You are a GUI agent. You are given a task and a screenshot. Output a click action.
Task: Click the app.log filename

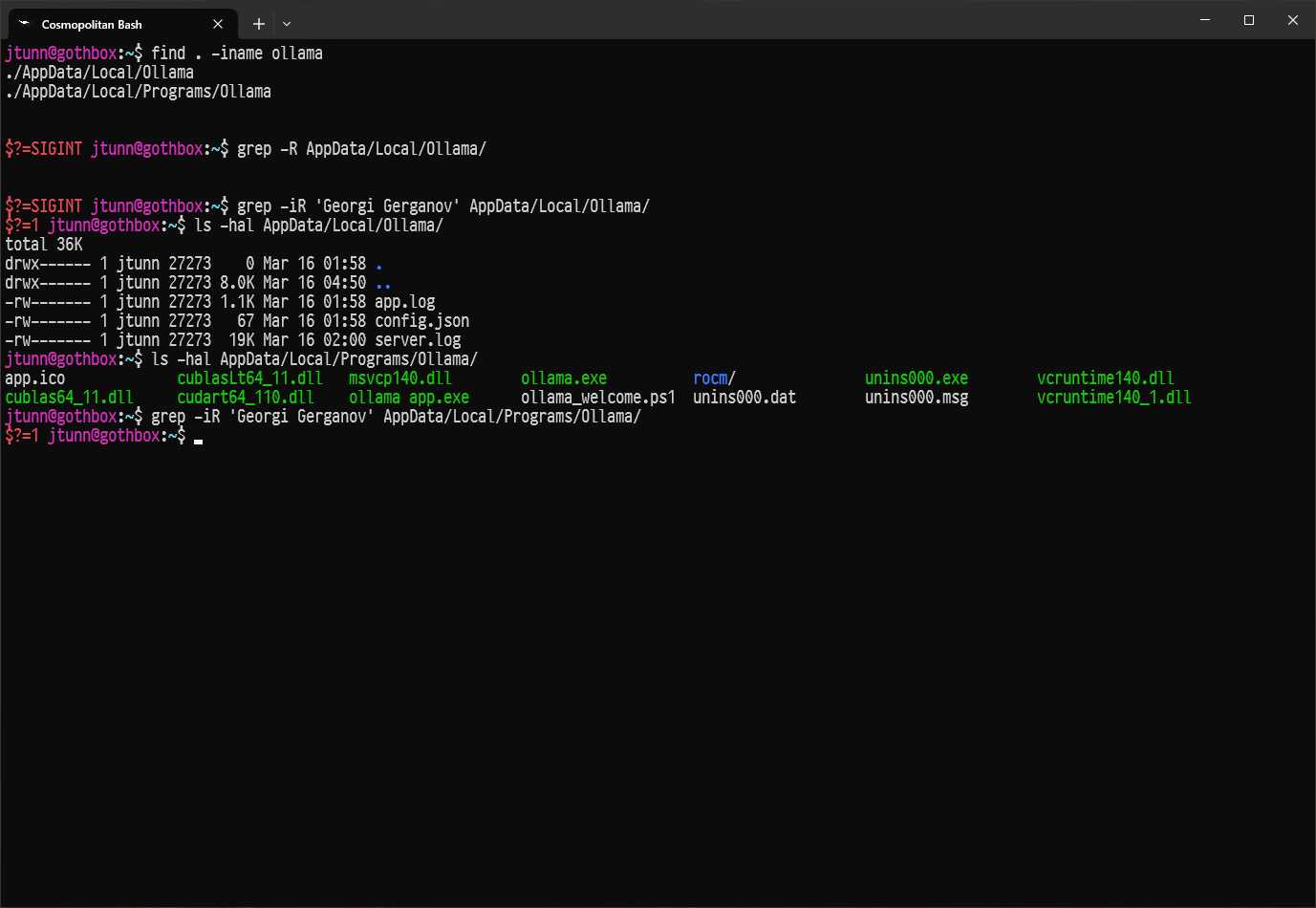[404, 302]
